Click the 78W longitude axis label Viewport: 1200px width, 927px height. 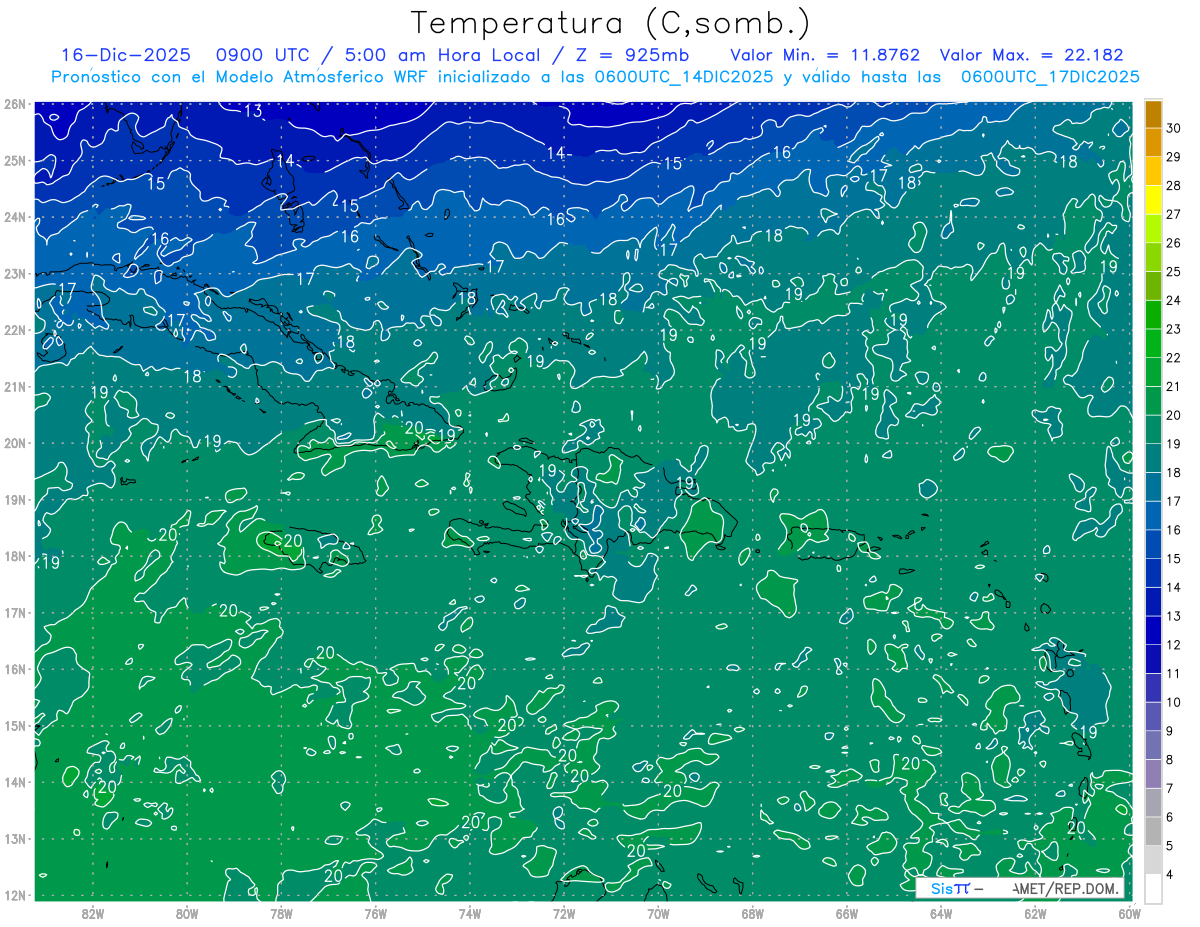pos(281,914)
